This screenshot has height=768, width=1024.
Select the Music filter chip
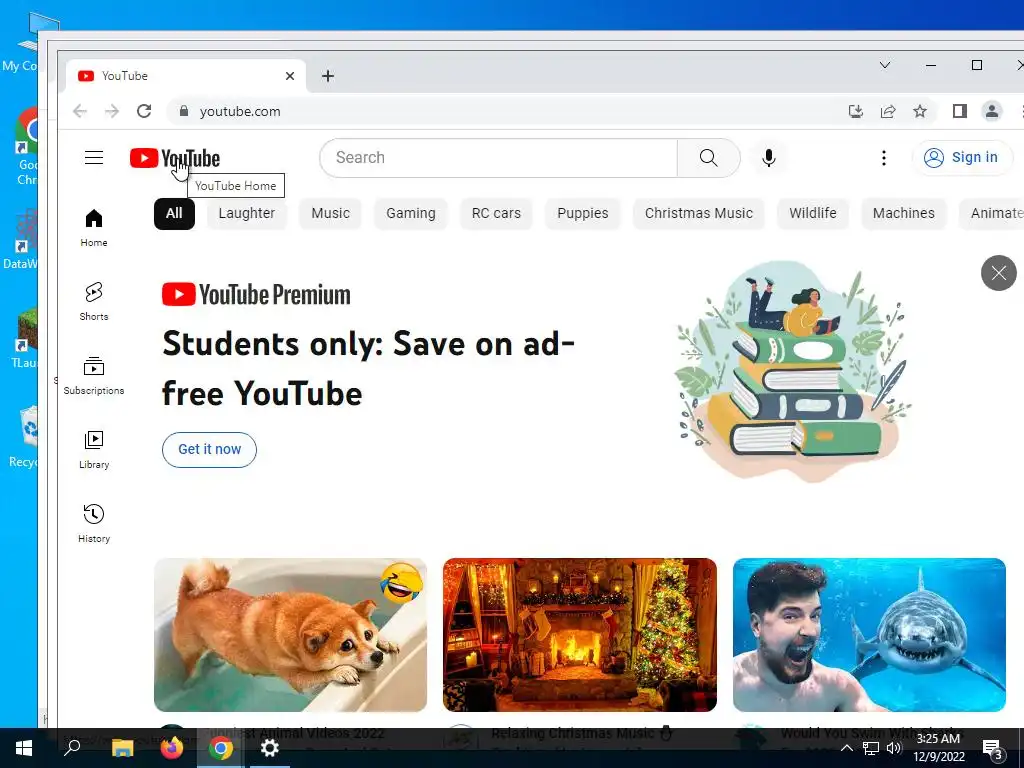330,214
